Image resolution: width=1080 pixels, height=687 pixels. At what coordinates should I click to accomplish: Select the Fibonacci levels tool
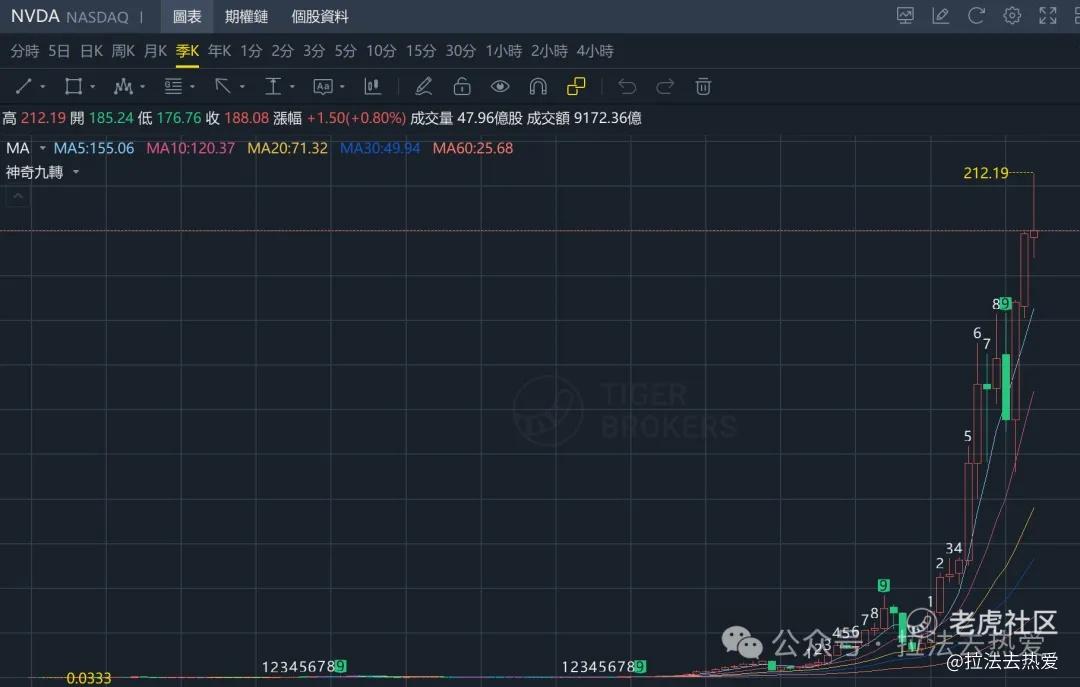pos(173,86)
